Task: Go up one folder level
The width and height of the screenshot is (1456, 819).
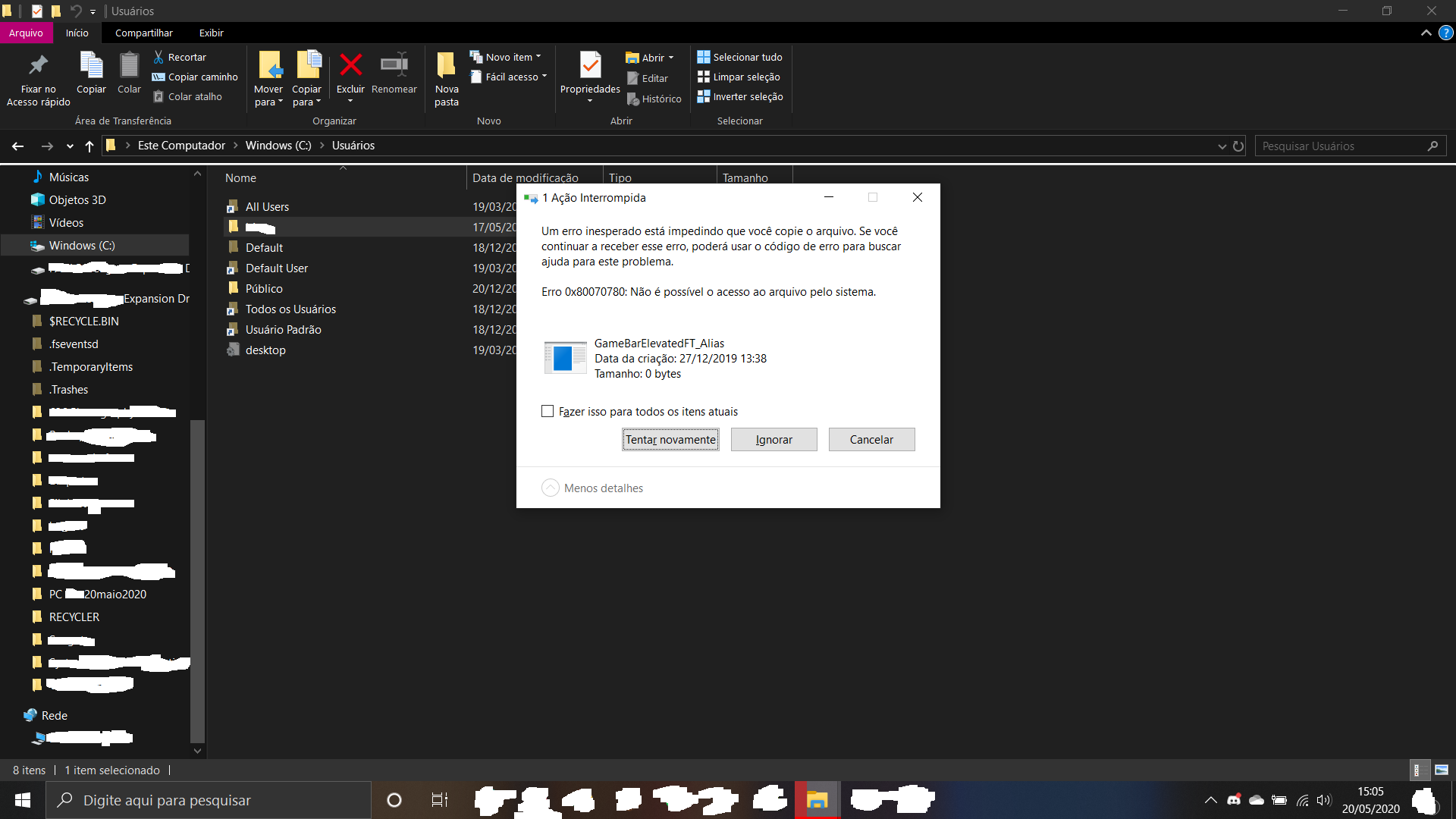Action: pos(89,146)
